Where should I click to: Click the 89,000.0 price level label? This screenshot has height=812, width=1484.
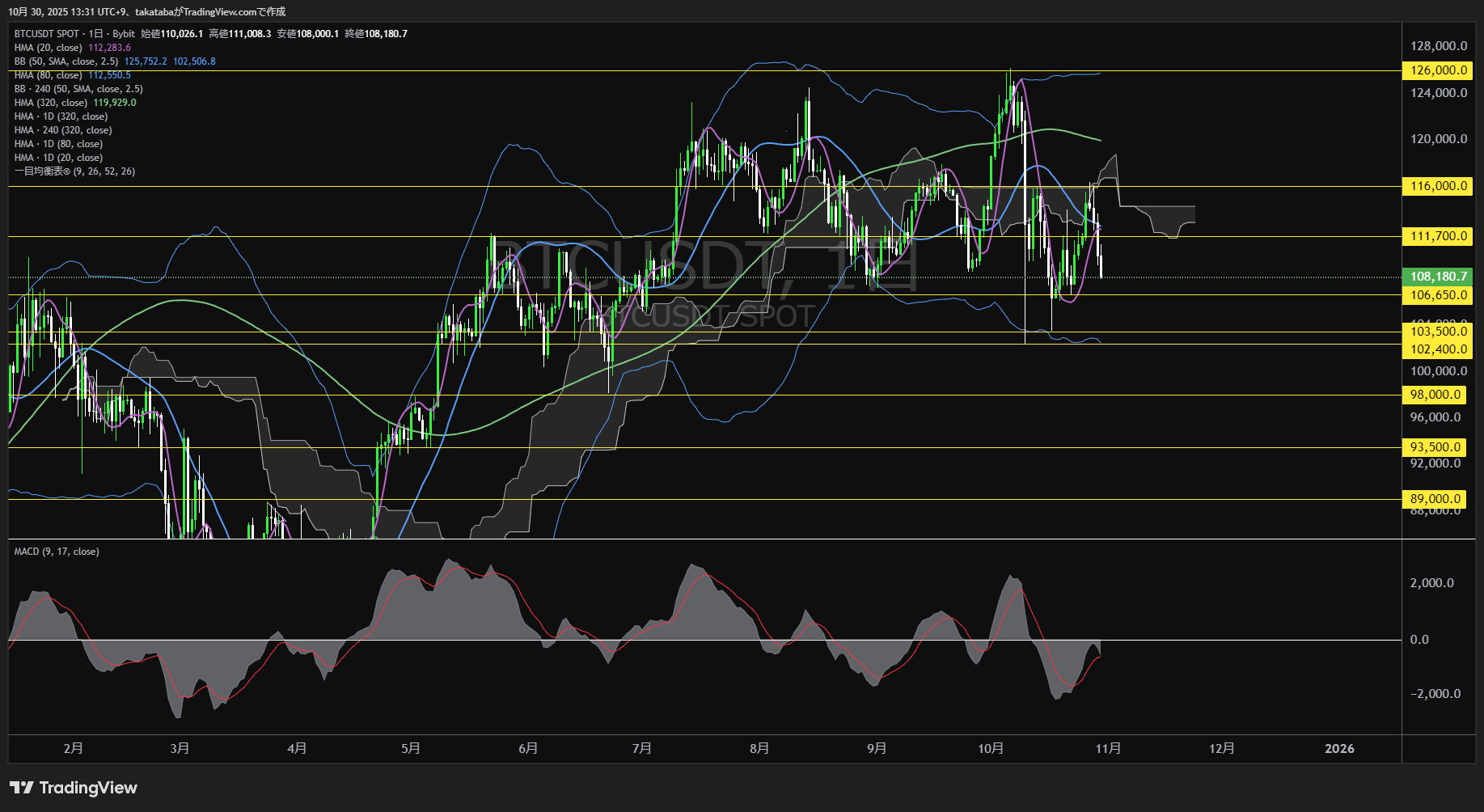[x=1435, y=499]
